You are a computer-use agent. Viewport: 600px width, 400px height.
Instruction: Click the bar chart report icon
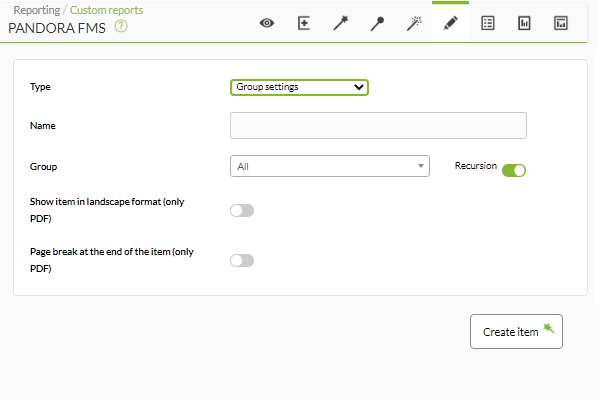point(524,23)
